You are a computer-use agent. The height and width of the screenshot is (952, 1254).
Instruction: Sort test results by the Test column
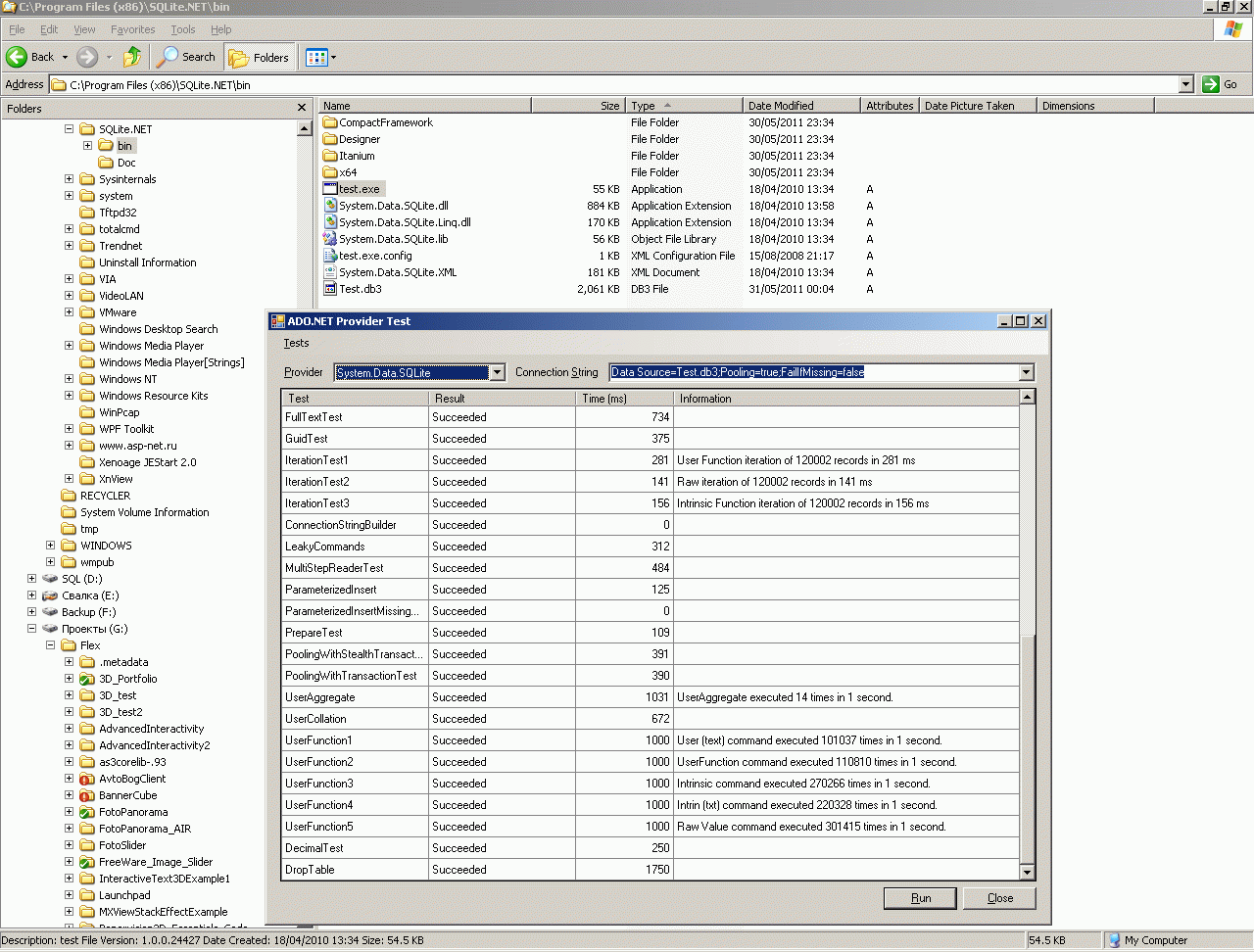(355, 399)
